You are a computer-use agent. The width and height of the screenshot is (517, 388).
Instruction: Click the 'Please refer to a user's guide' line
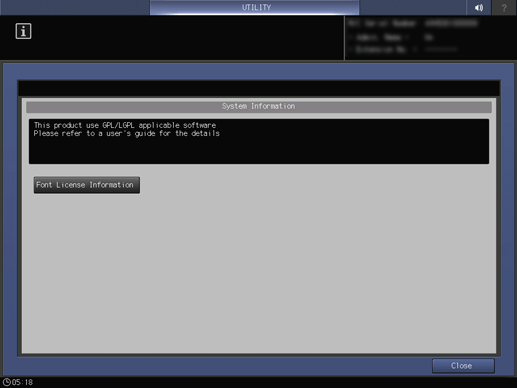coord(127,134)
